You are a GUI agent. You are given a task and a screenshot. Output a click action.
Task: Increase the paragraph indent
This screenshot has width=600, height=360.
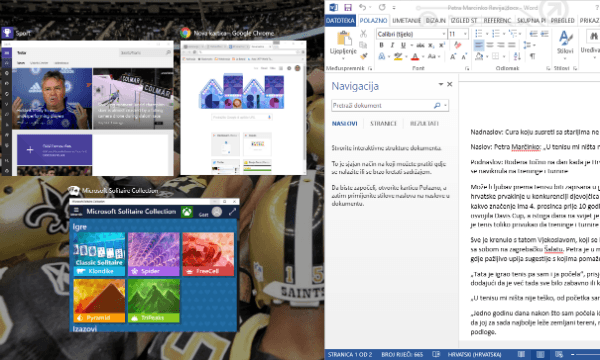pyautogui.click(x=544, y=34)
